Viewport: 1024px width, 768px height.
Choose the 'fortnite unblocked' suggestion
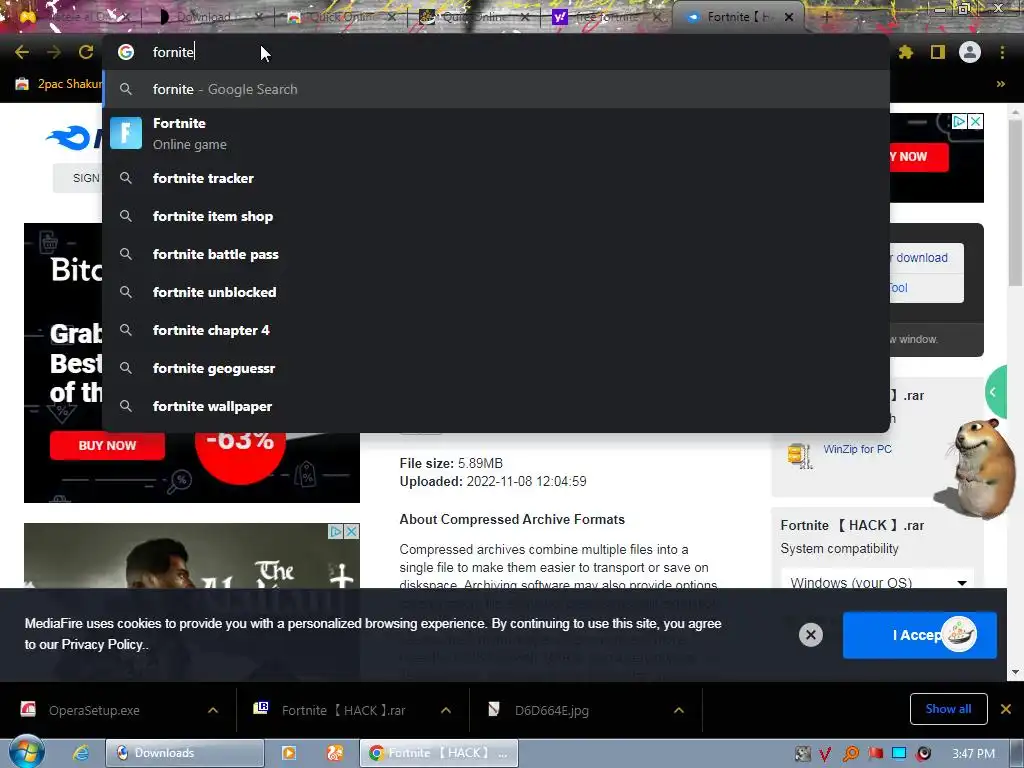click(496, 292)
